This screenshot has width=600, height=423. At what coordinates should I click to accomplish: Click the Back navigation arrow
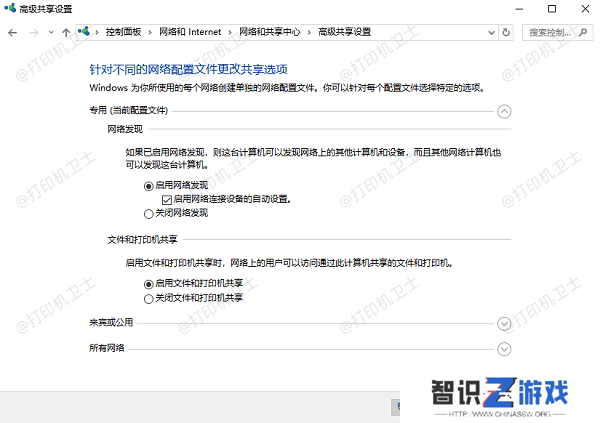(x=13, y=33)
